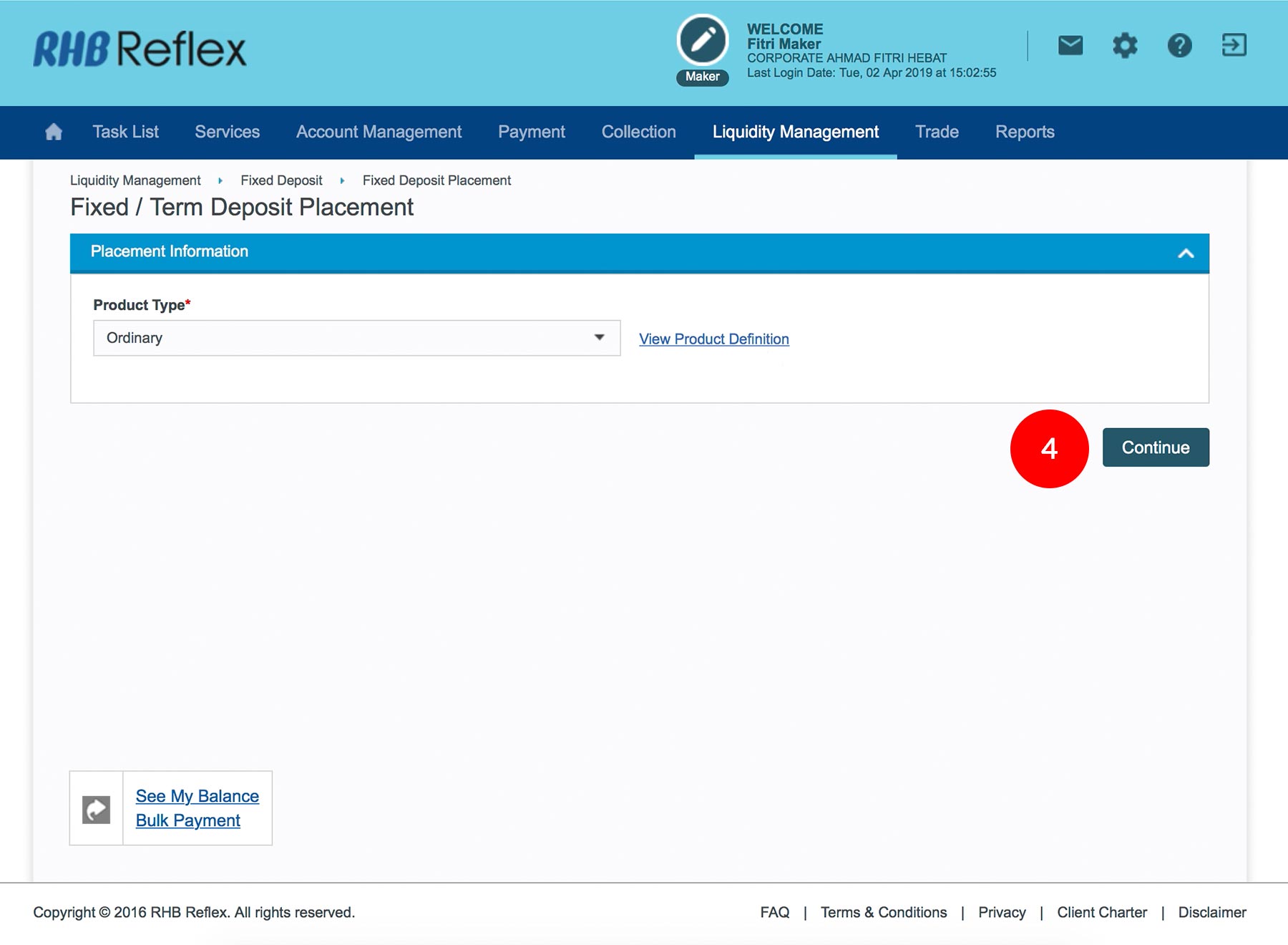This screenshot has width=1288, height=945.
Task: Open the View Product Definition link
Action: [x=713, y=339]
